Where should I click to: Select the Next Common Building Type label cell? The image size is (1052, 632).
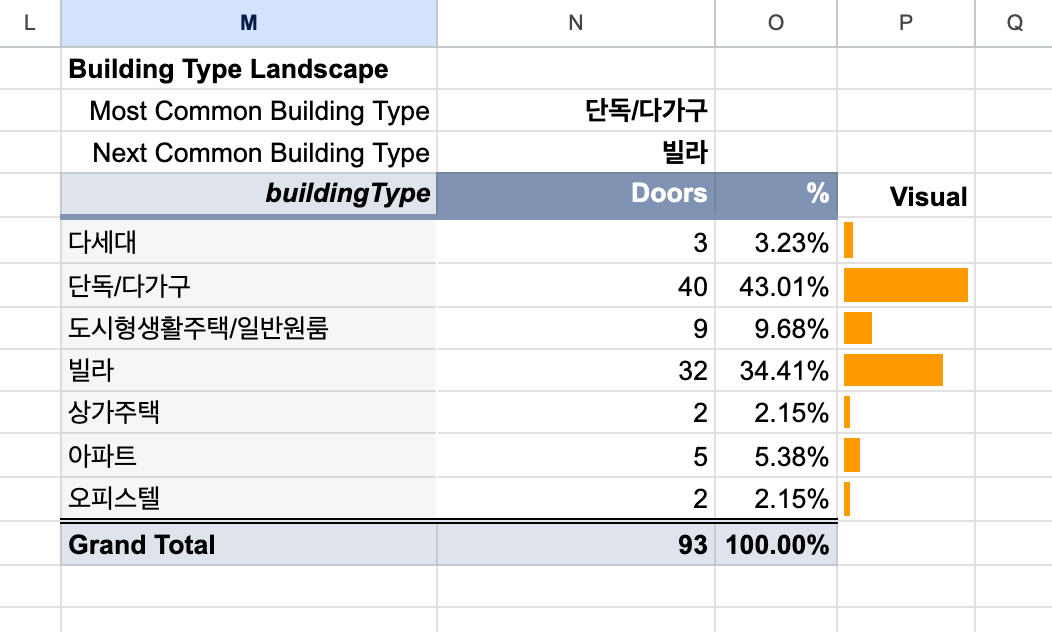(x=249, y=152)
